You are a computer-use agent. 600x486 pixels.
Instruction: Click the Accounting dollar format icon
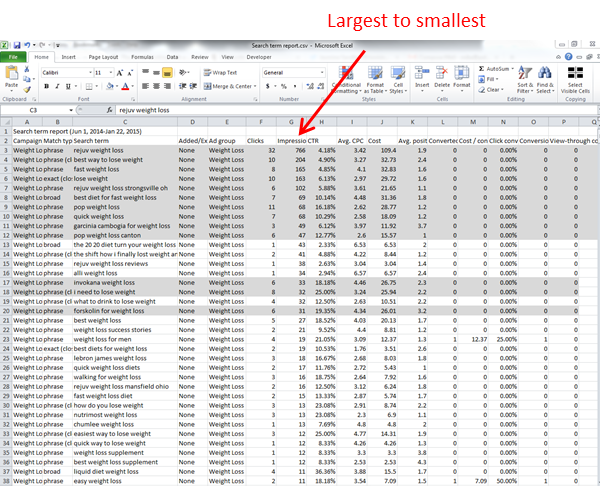[267, 86]
